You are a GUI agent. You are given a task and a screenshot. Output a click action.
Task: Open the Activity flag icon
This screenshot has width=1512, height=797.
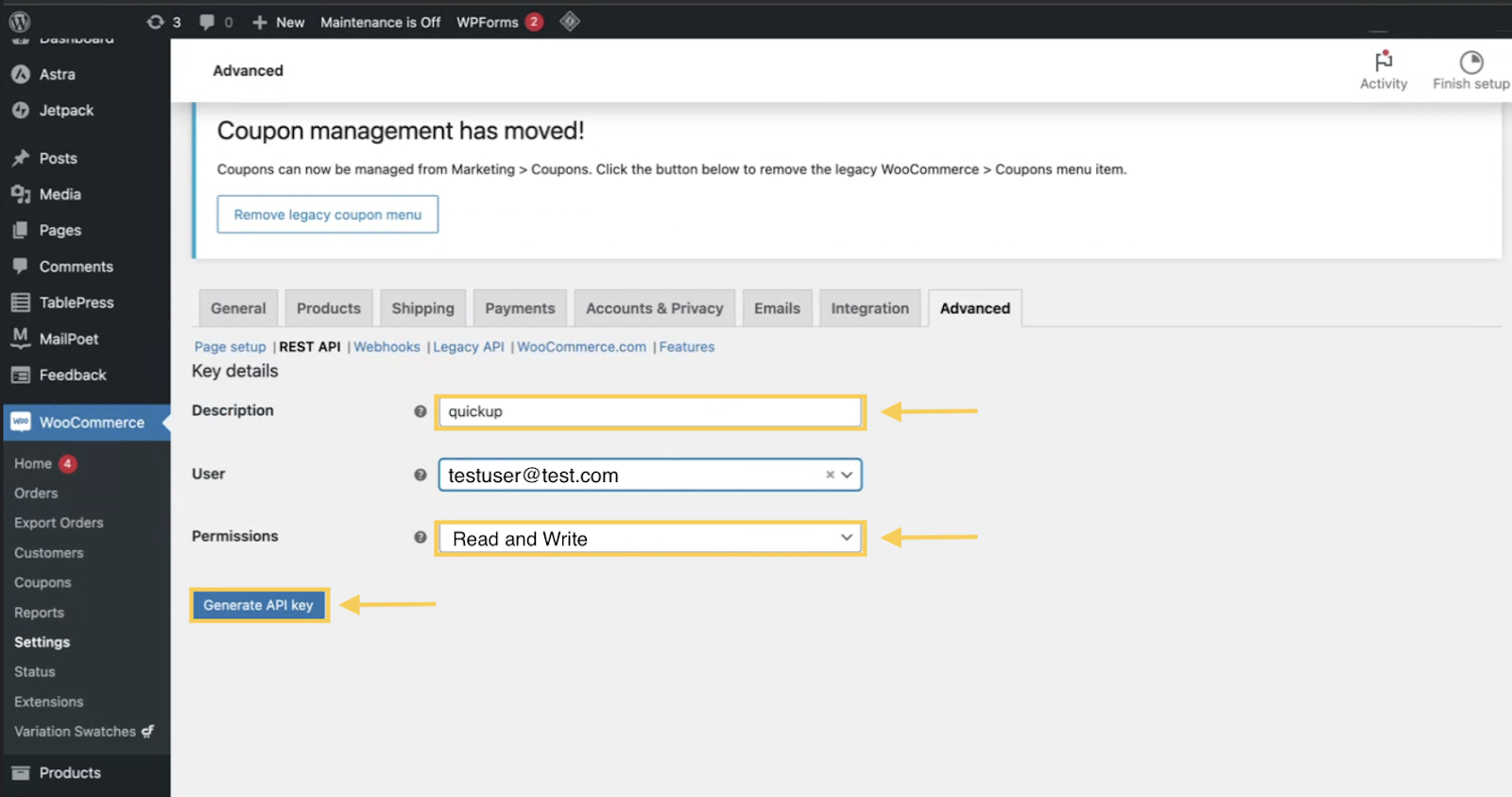coord(1383,62)
